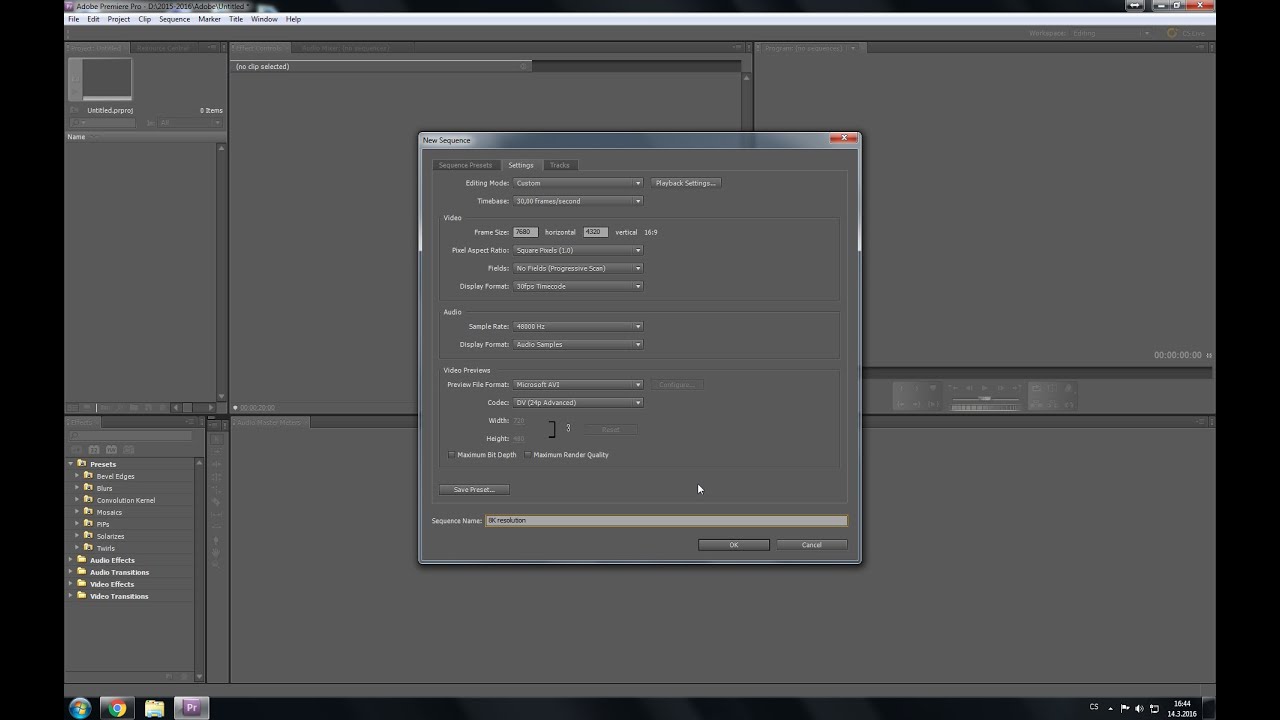Click the shuttle slider in Program monitor
Screen dimensions: 1280x720
point(985,399)
